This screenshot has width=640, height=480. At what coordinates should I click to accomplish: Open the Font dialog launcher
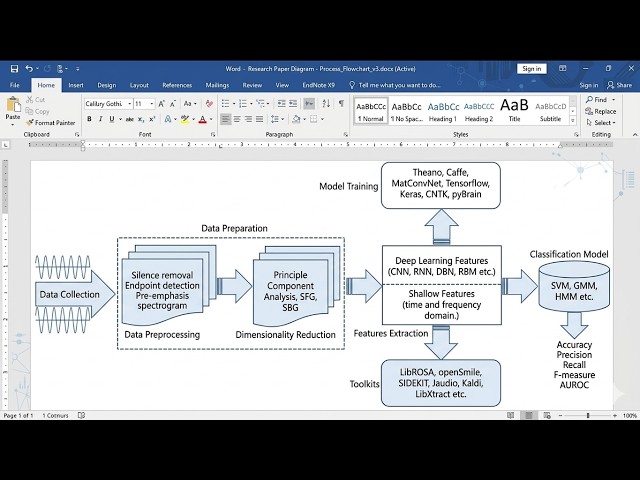213,134
